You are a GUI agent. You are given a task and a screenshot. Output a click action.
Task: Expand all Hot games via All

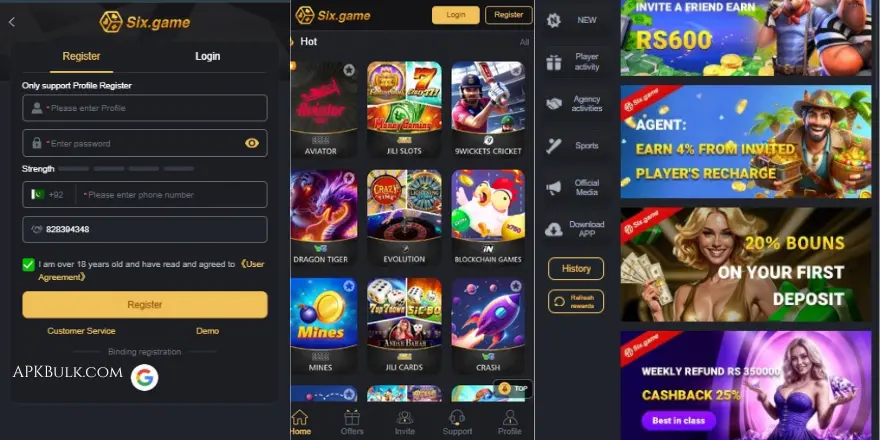pos(524,42)
